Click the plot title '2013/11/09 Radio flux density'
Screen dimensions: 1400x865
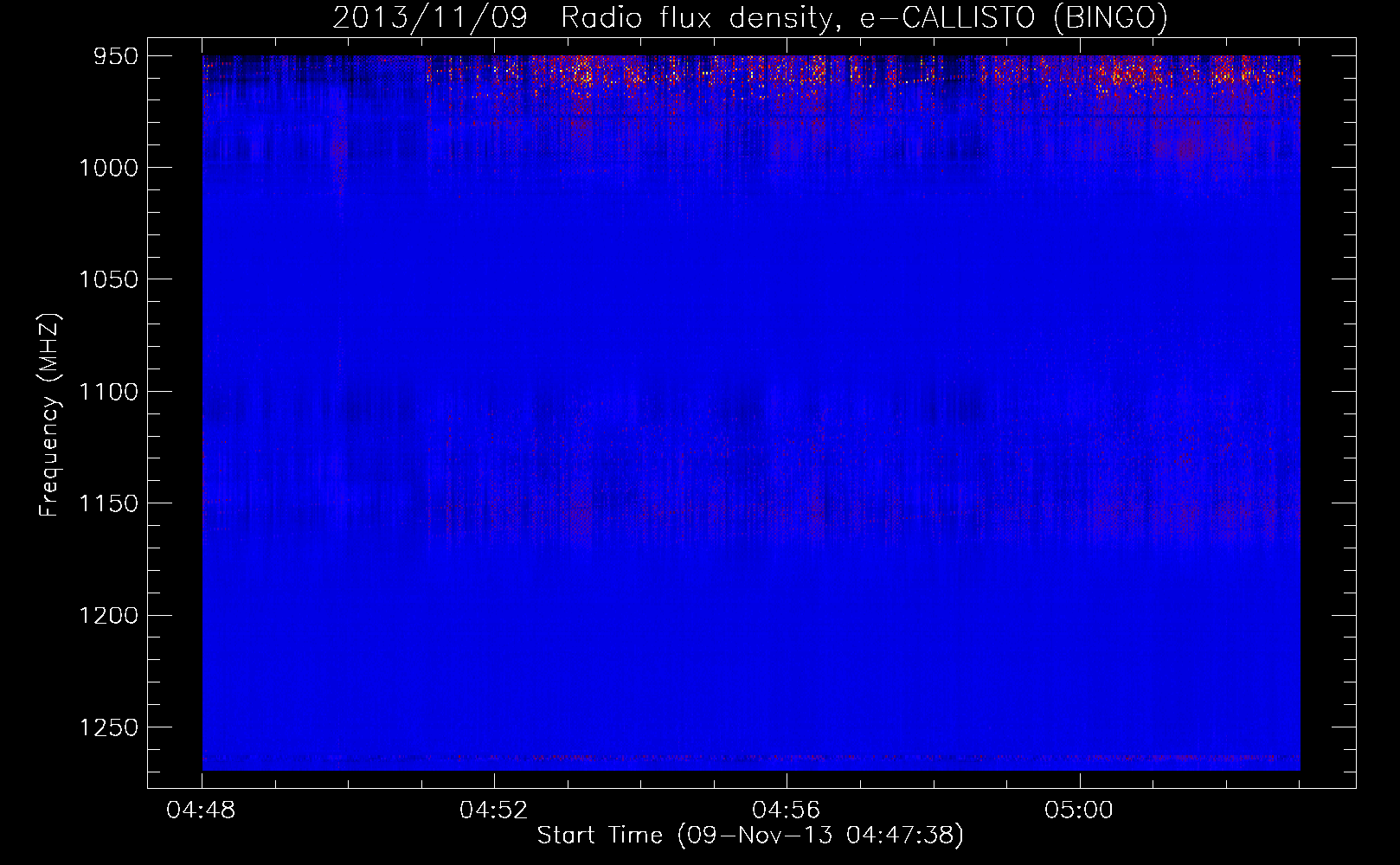(584, 17)
